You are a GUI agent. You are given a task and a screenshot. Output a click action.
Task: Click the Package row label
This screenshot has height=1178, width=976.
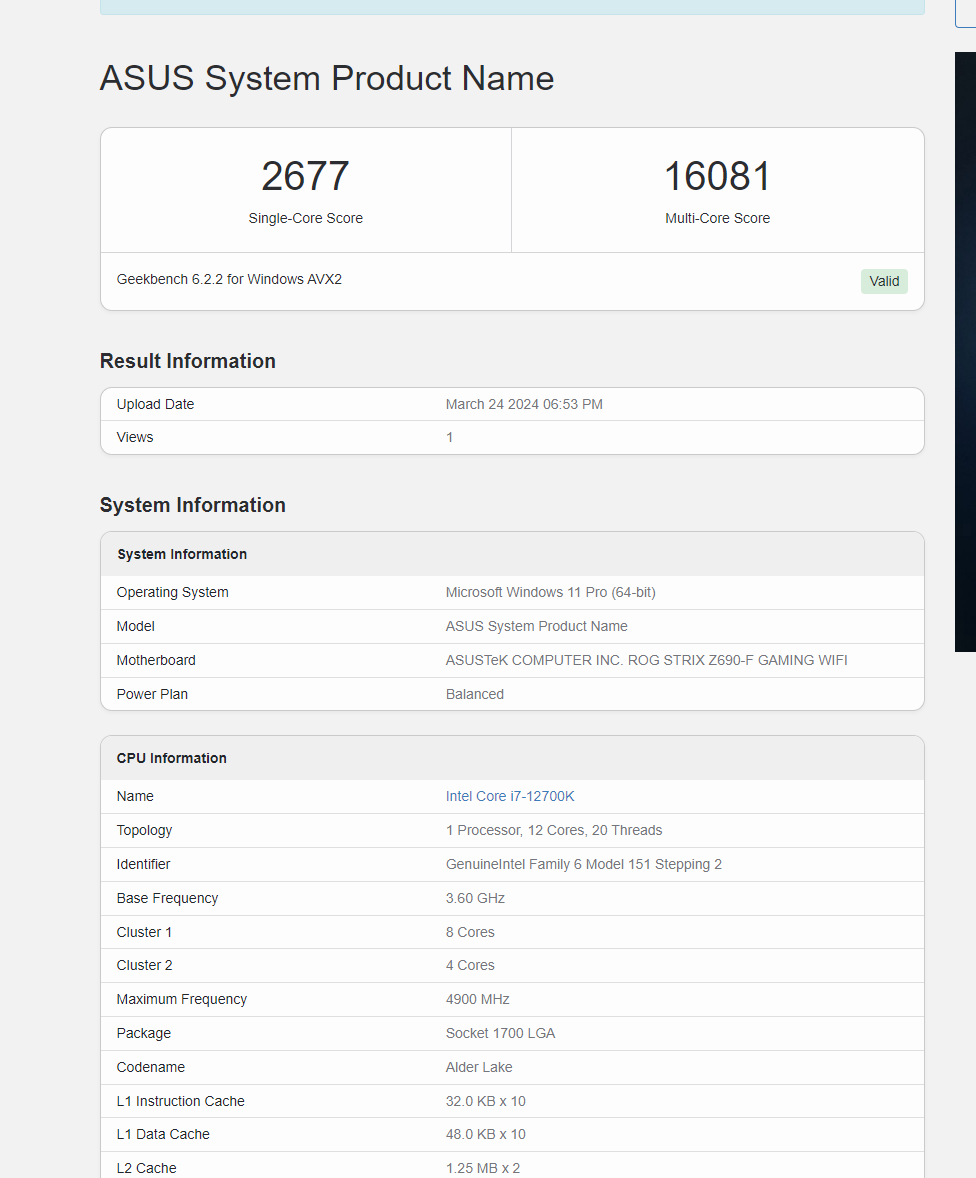pyautogui.click(x=144, y=1034)
